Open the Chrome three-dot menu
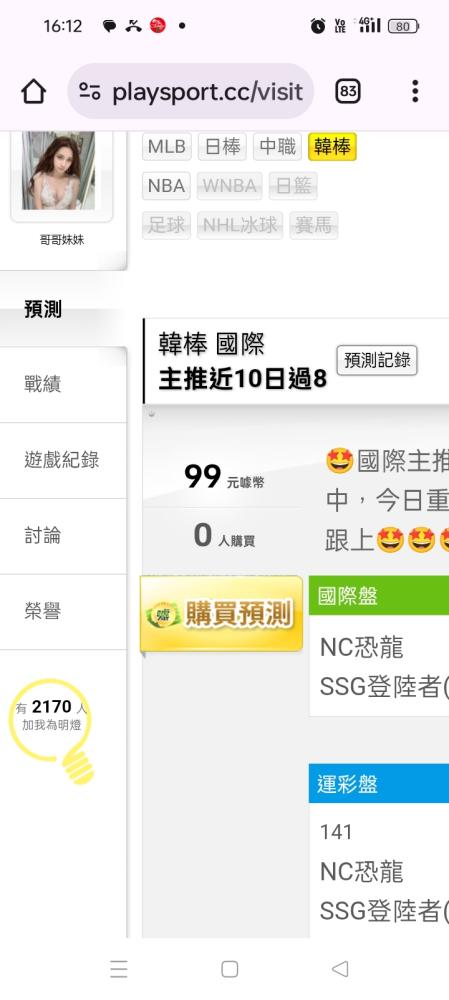449x1000 pixels. (415, 91)
